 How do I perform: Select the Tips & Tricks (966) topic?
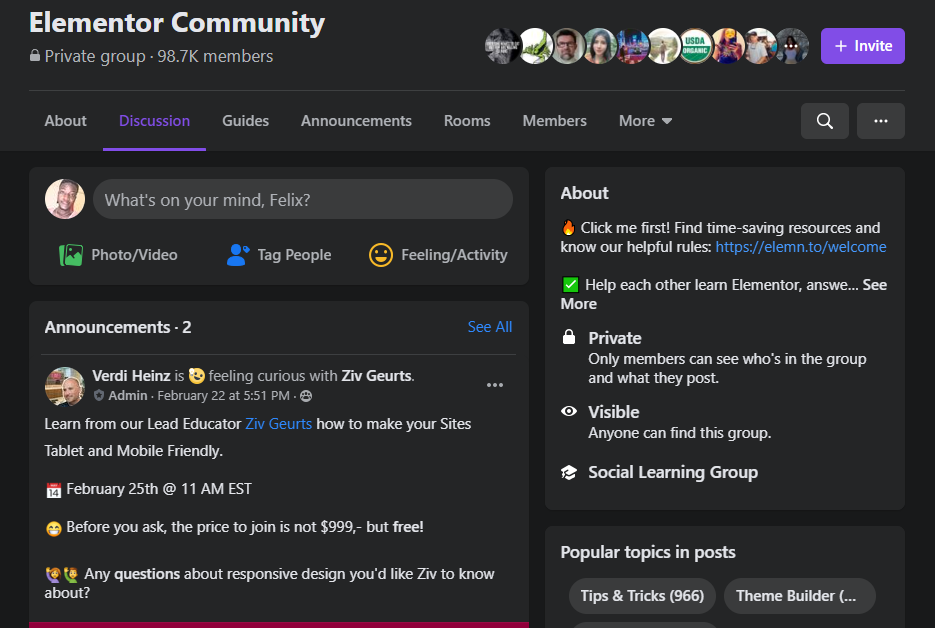tap(642, 596)
